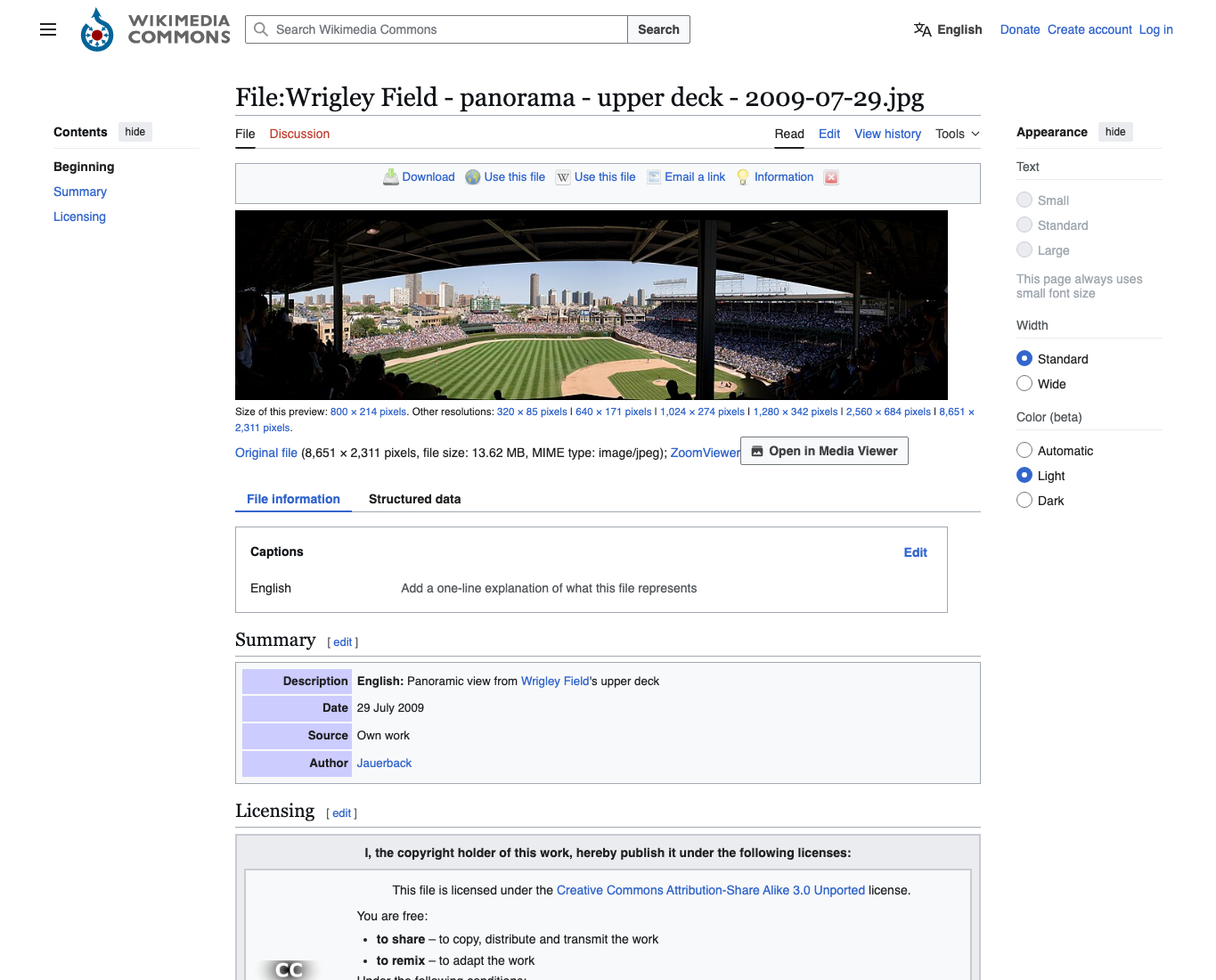Image resolution: width=1216 pixels, height=980 pixels.
Task: Select Wide width option
Action: click(x=1024, y=383)
